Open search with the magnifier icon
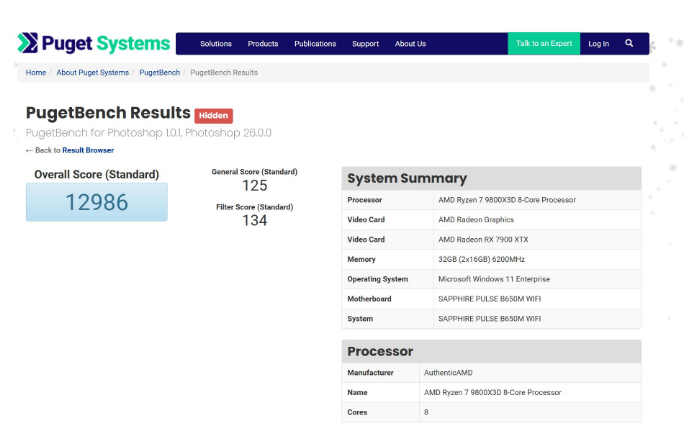The image size is (684, 443). click(629, 43)
